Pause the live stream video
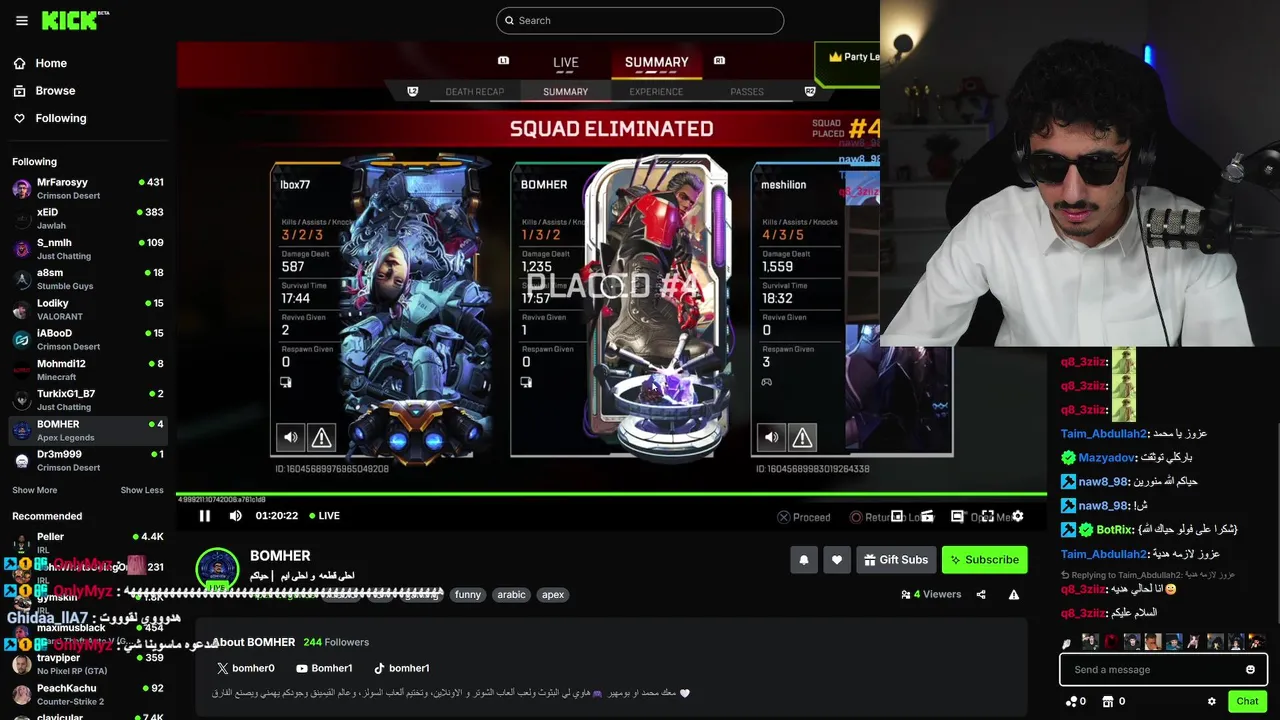 [x=204, y=516]
